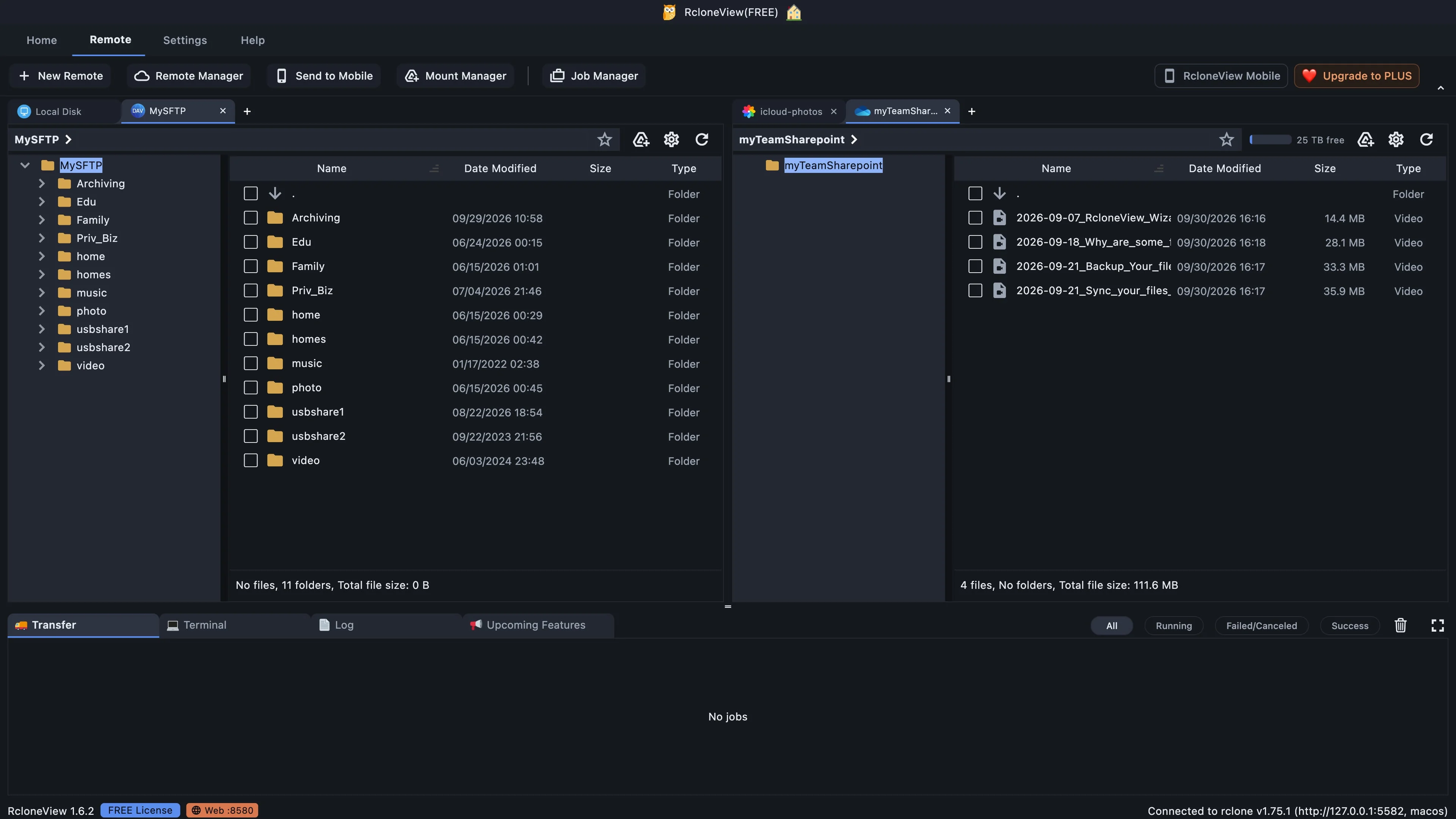
Task: Expand the video tree folder
Action: pyautogui.click(x=41, y=366)
